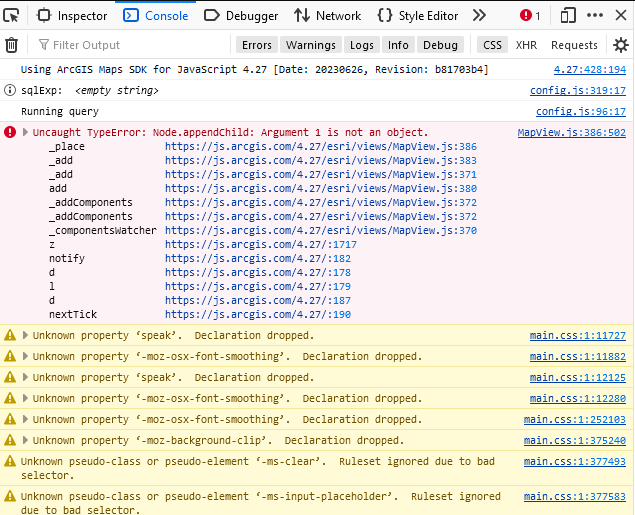Open MapView.js:386:502 source link
Image resolution: width=635 pixels, height=515 pixels.
(571, 133)
